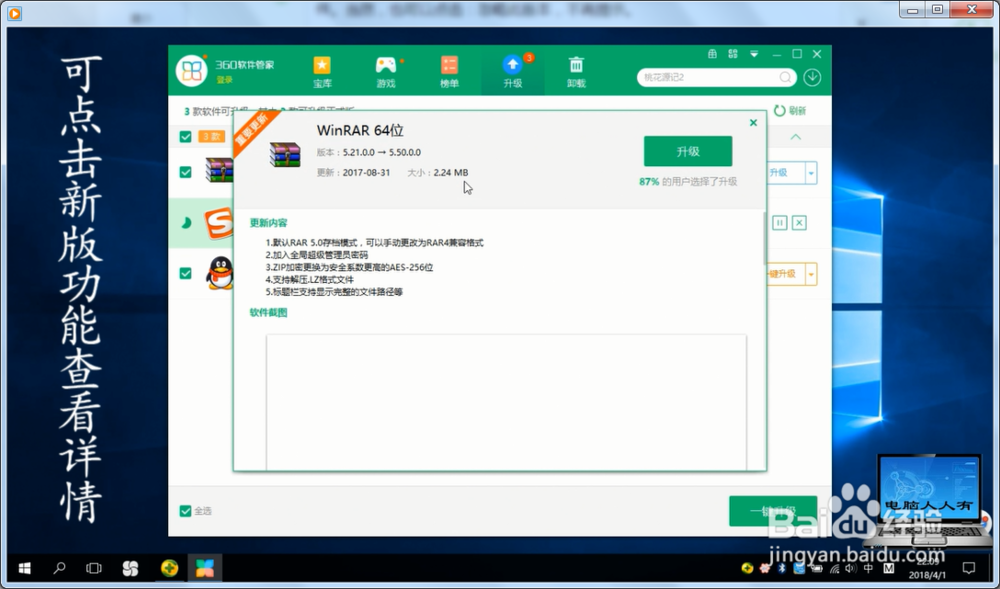The height and width of the screenshot is (589, 1000).
Task: Click the 中 input method tray indicator
Action: pos(869,568)
